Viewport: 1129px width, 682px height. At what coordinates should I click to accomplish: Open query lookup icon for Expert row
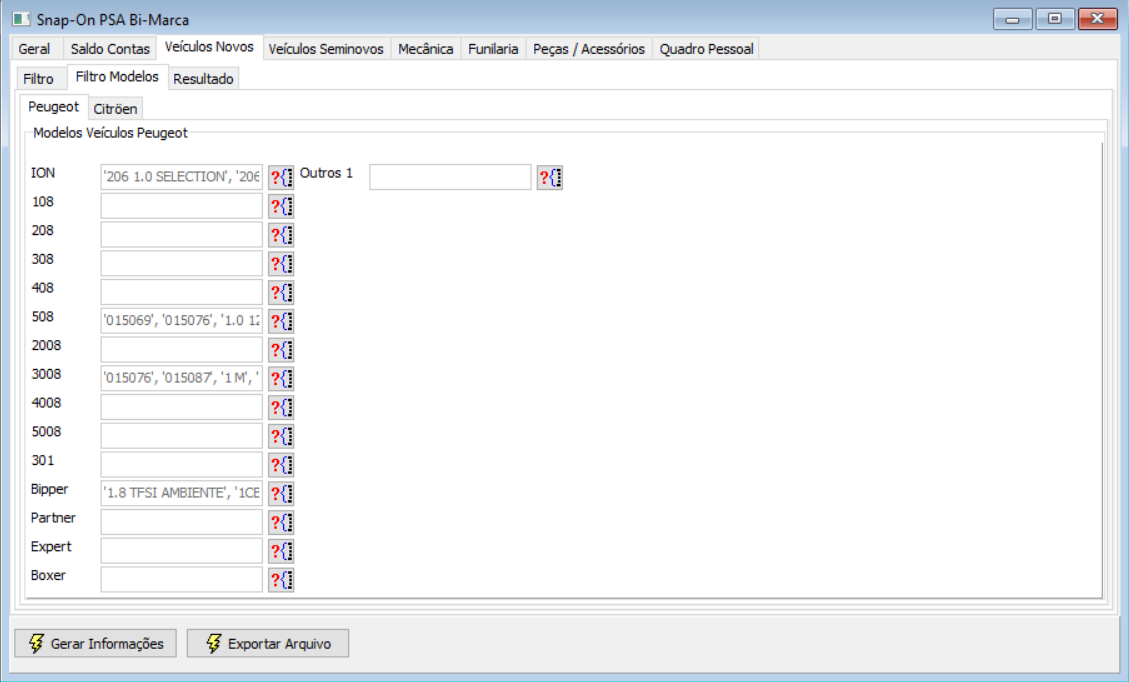click(x=281, y=552)
